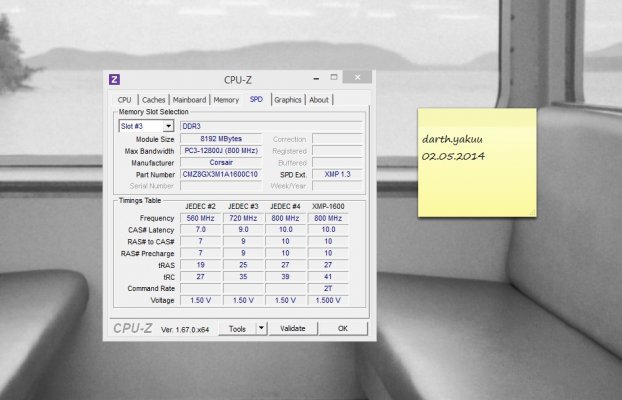Click the Corsair manufacturer value
The width and height of the screenshot is (622, 400).
221,163
